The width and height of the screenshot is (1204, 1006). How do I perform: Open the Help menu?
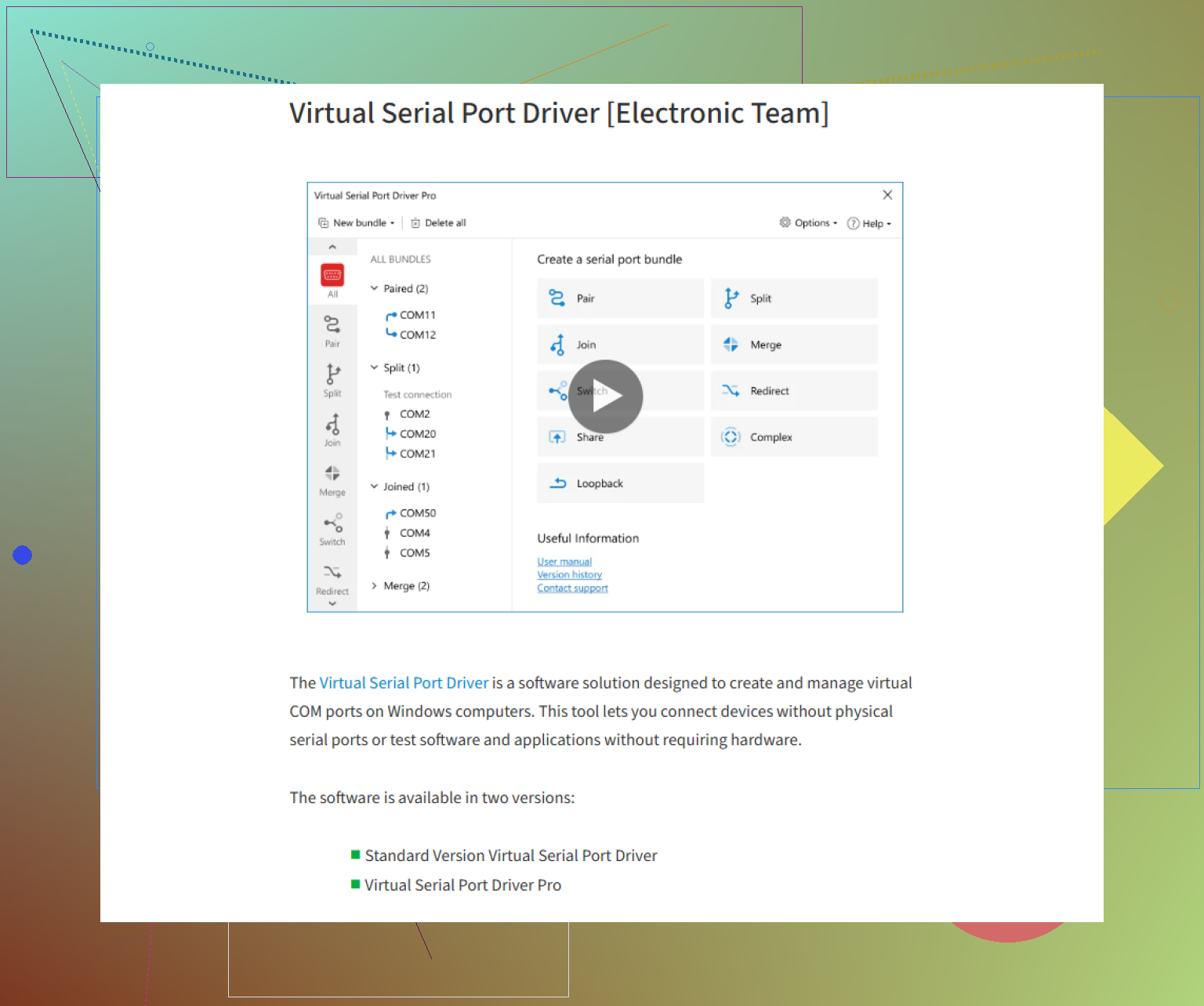point(869,224)
